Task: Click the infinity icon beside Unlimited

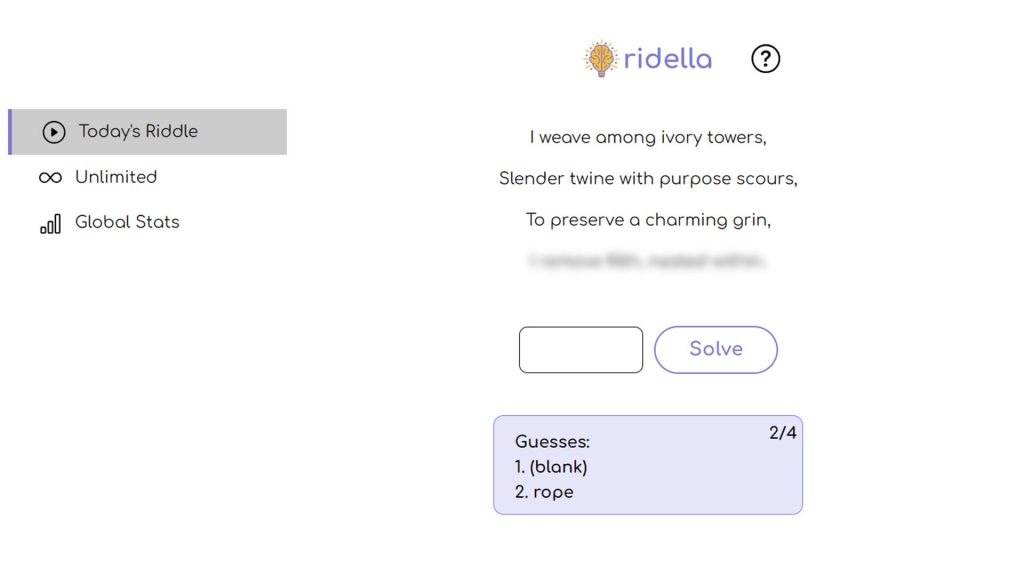Action: coord(50,178)
